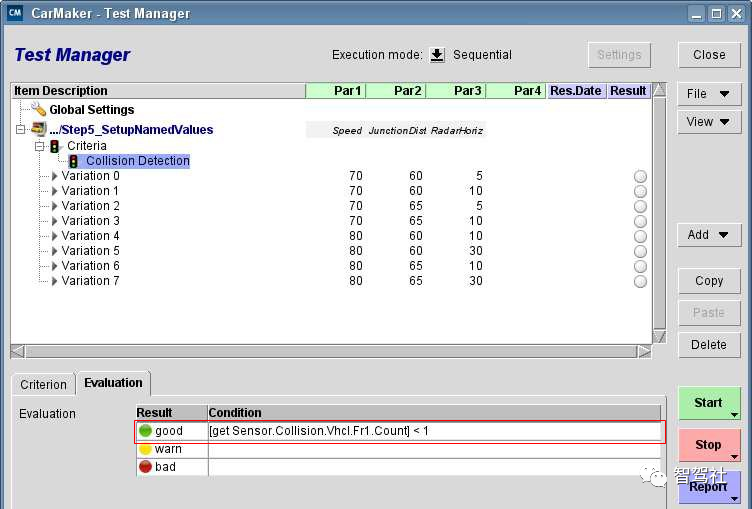Click the red bad status icon
The width and height of the screenshot is (752, 509).
145,467
